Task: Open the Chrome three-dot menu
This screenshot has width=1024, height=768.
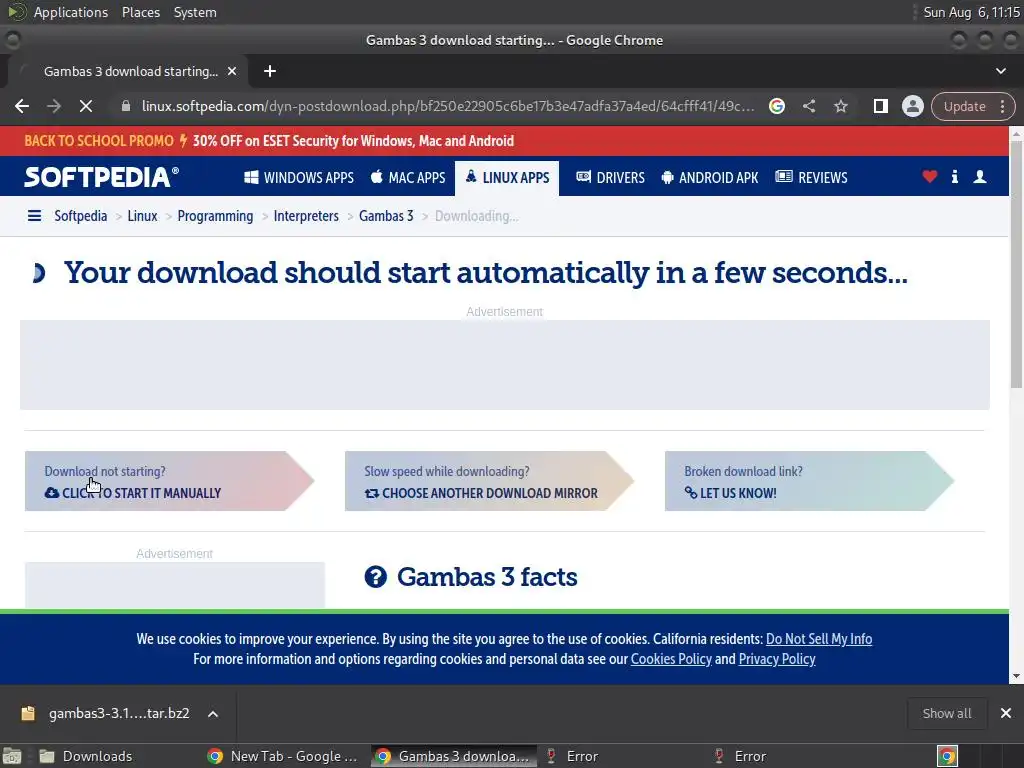Action: coord(1002,106)
